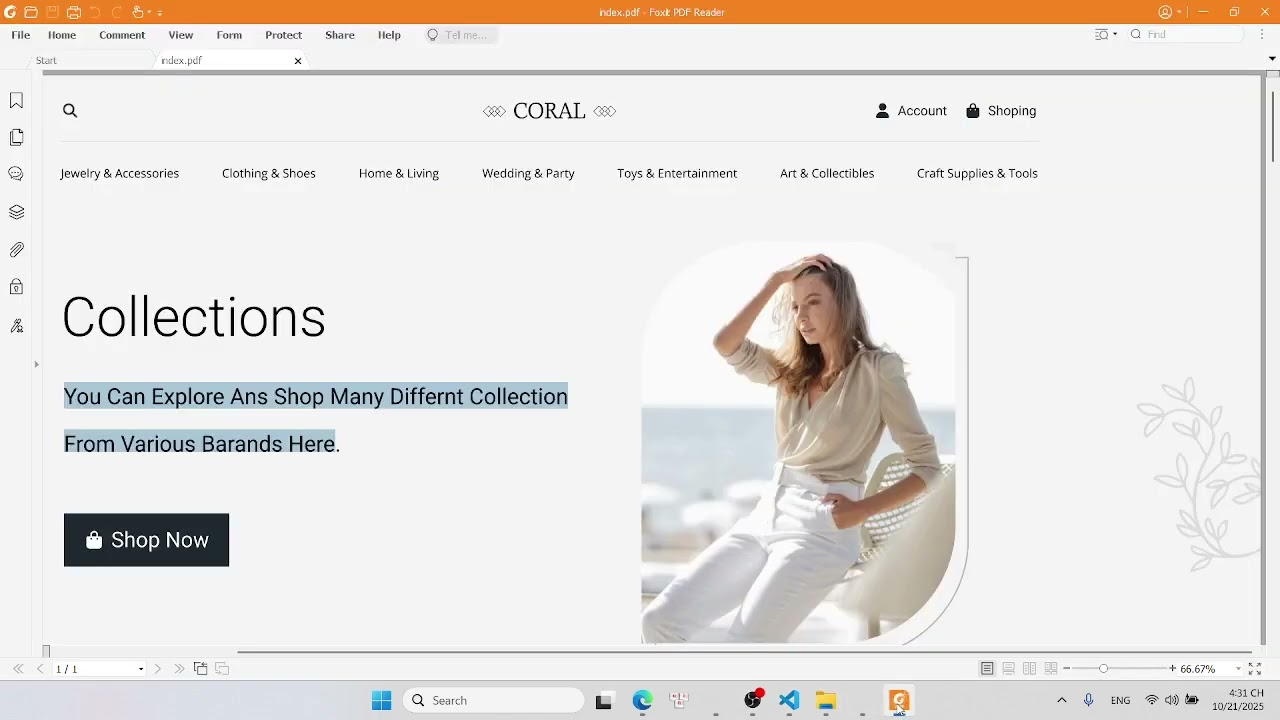1280x720 pixels.
Task: Switch to facing pages view mode
Action: (1029, 669)
